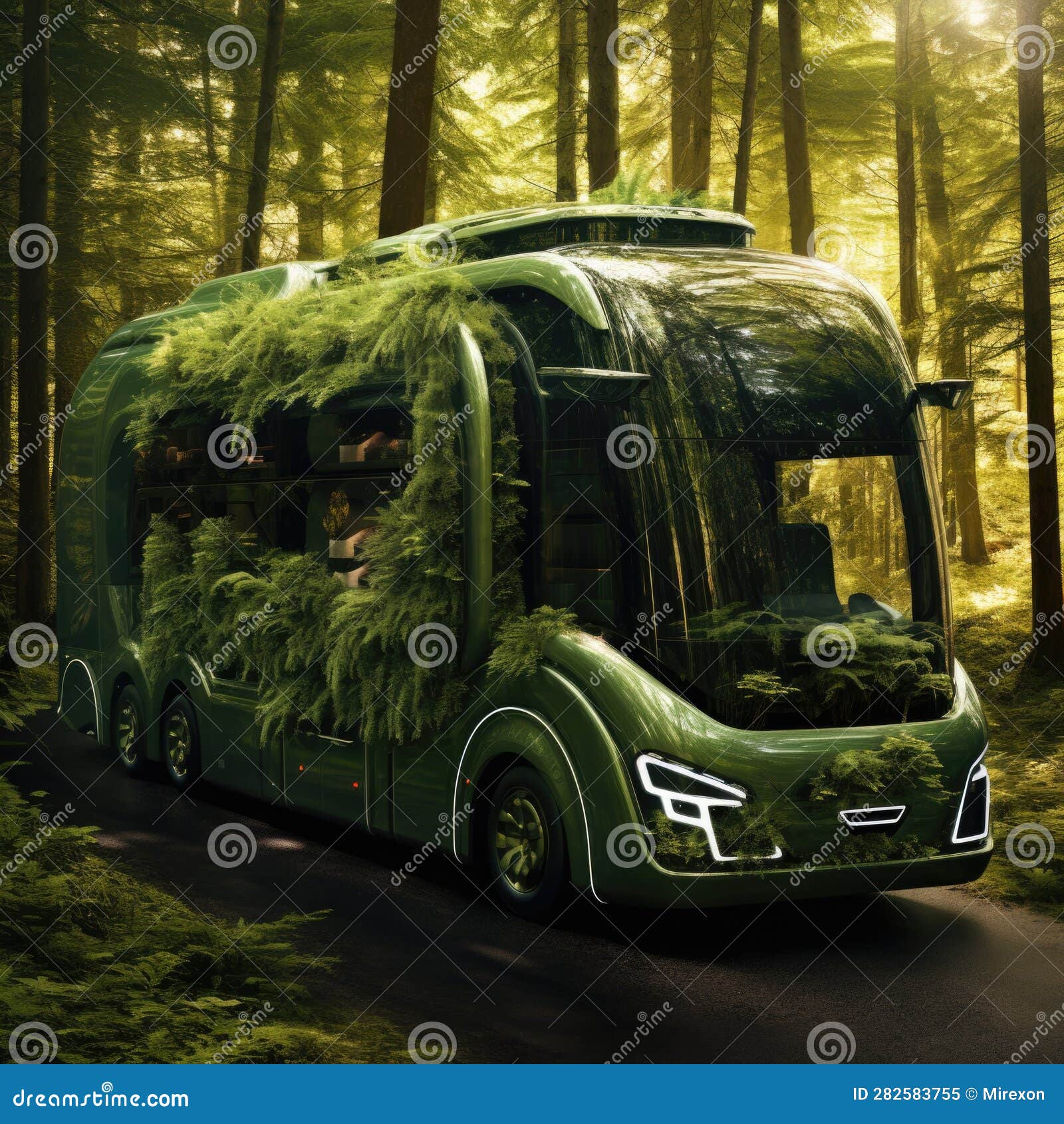Click the author name Mirexon

(x=1014, y=1094)
